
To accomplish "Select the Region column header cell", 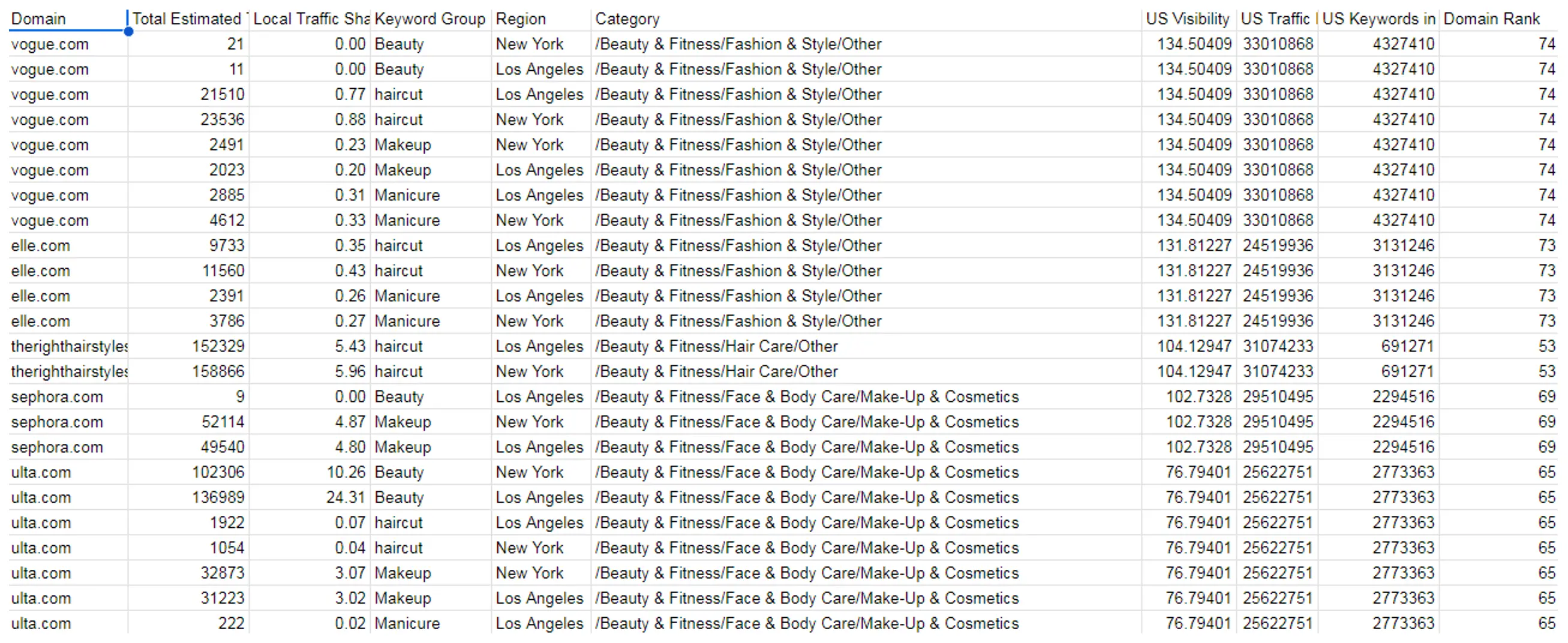I will 540,19.
